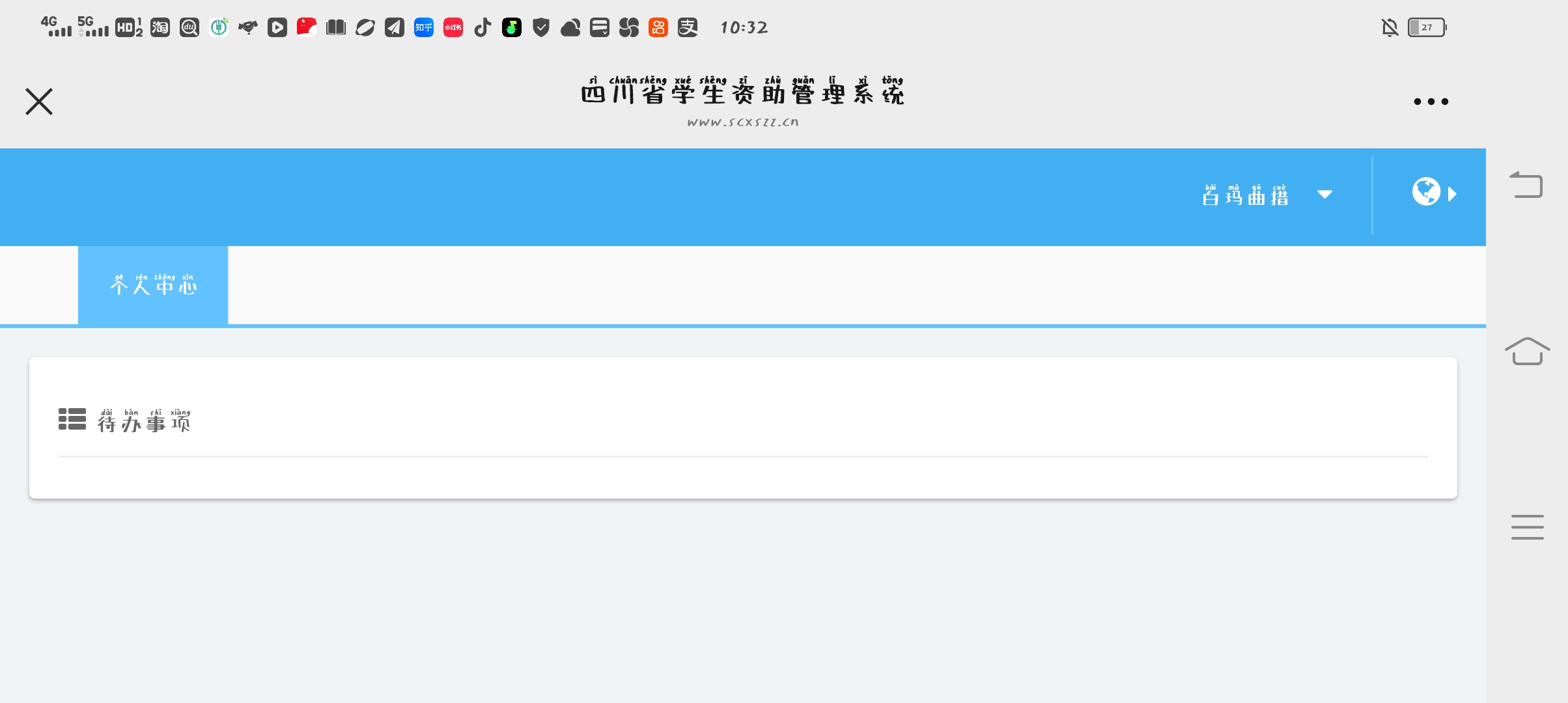The height and width of the screenshot is (703, 1568).
Task: Click the white arrow beside 白玛曲措
Action: point(1324,194)
